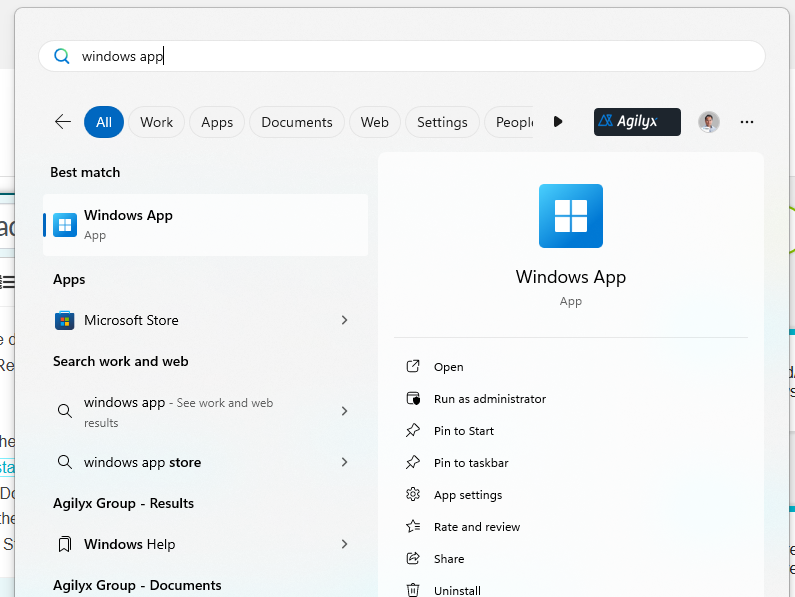This screenshot has height=597, width=795.
Task: Expand the 'windows app store' suggestion chevron
Action: tap(344, 462)
